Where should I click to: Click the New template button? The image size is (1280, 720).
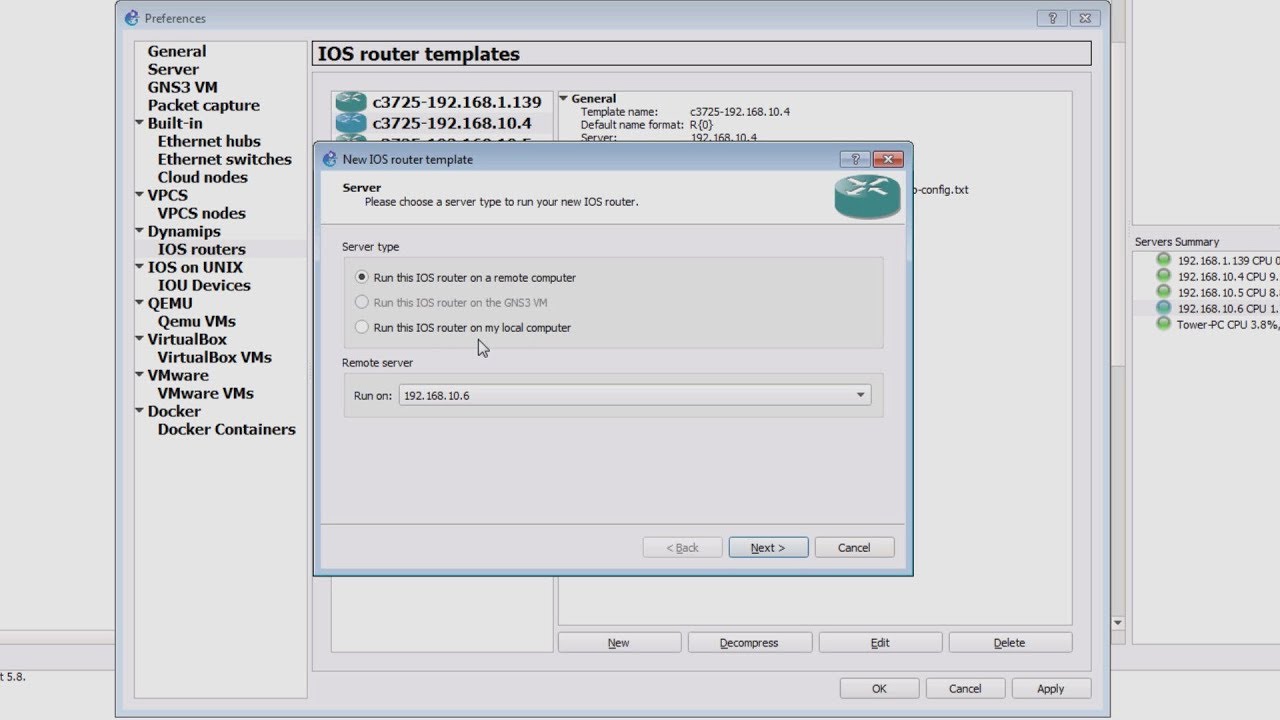[x=619, y=642]
